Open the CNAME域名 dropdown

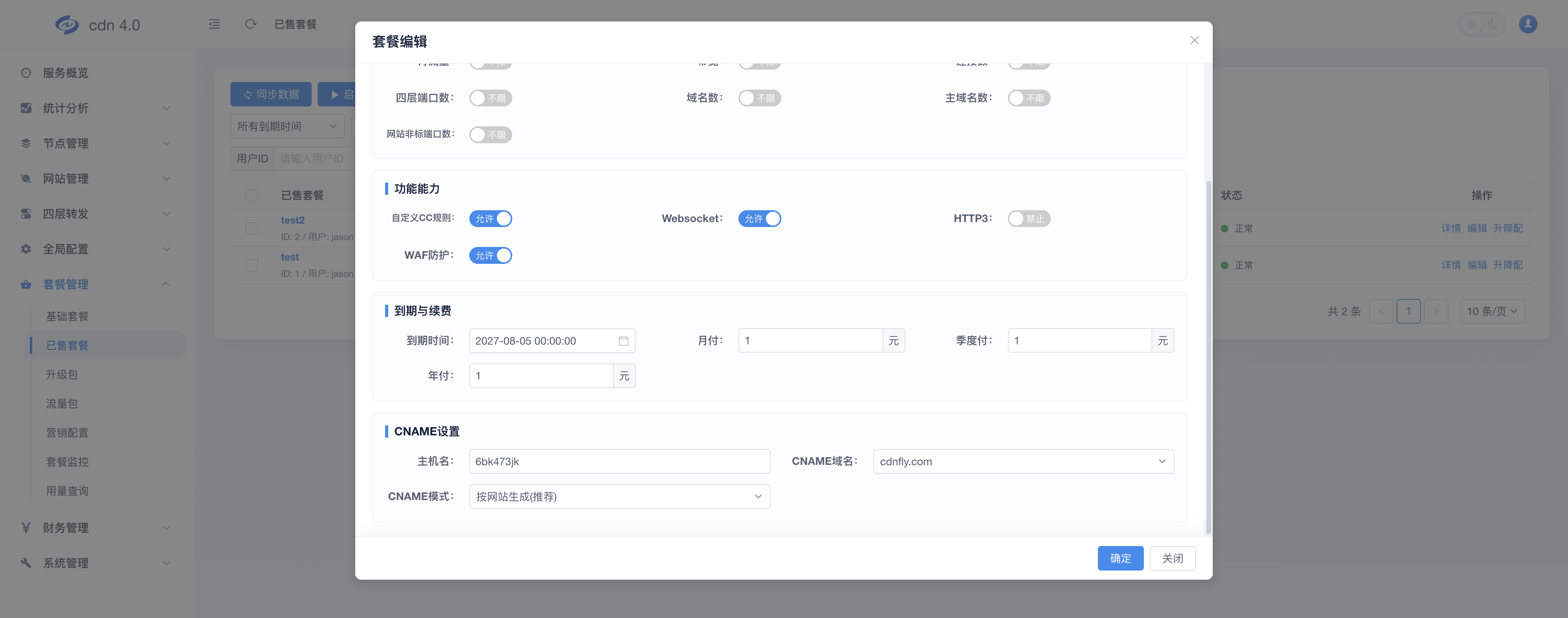click(1023, 461)
